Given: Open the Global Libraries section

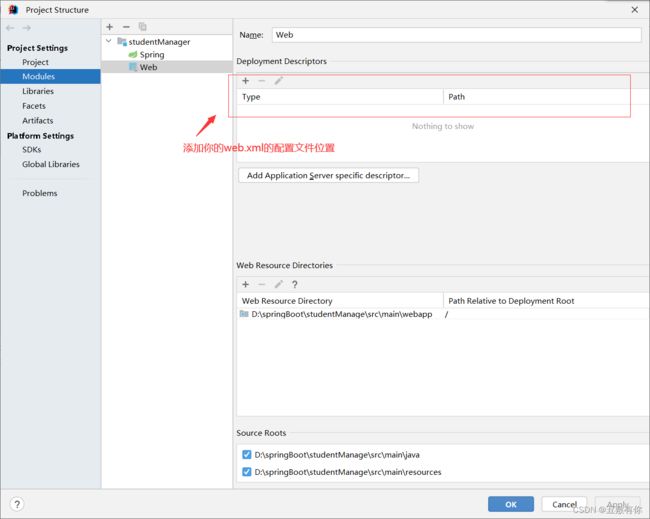Looking at the screenshot, I should pyautogui.click(x=51, y=165).
